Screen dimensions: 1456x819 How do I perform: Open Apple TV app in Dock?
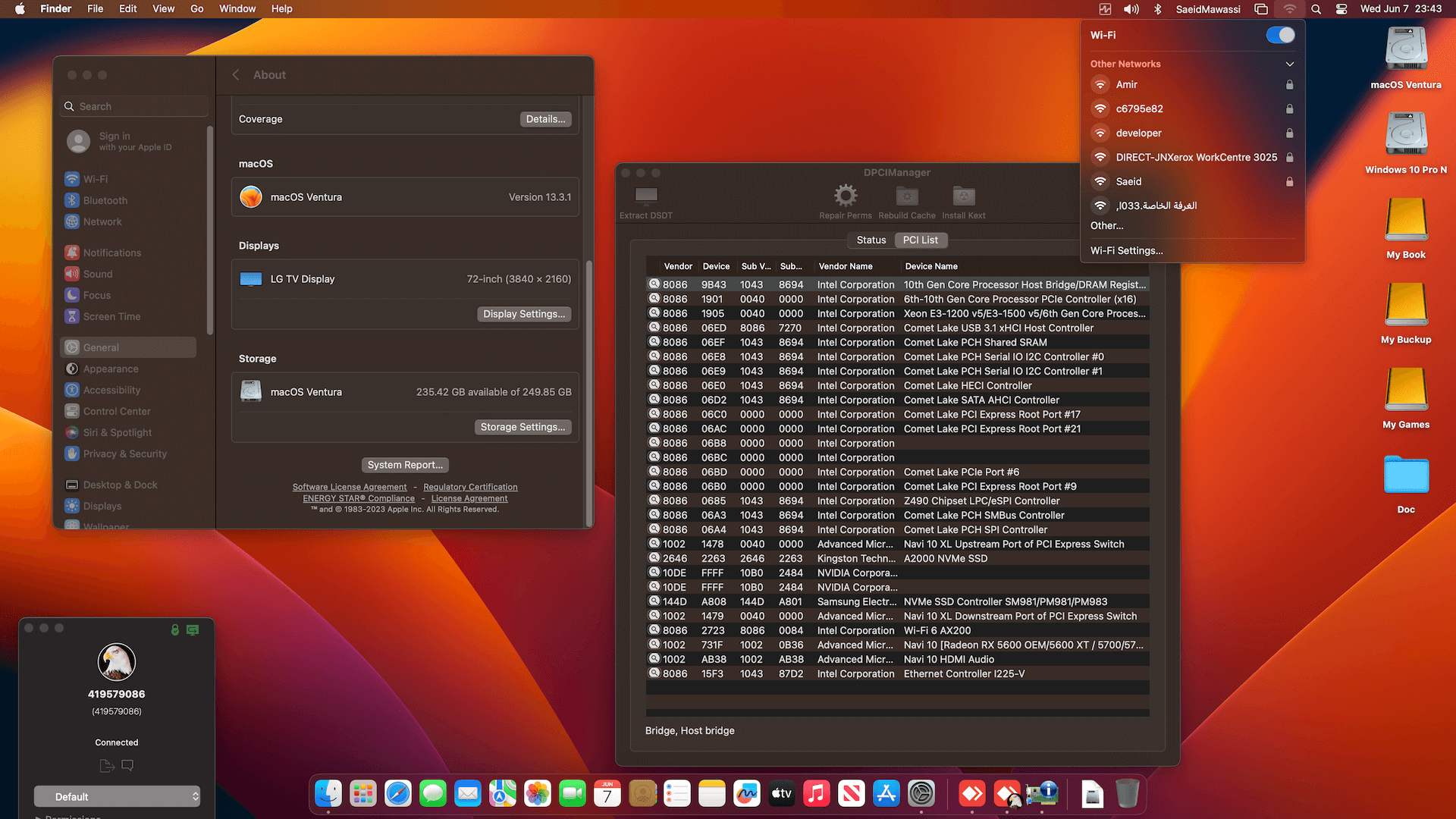pos(782,794)
